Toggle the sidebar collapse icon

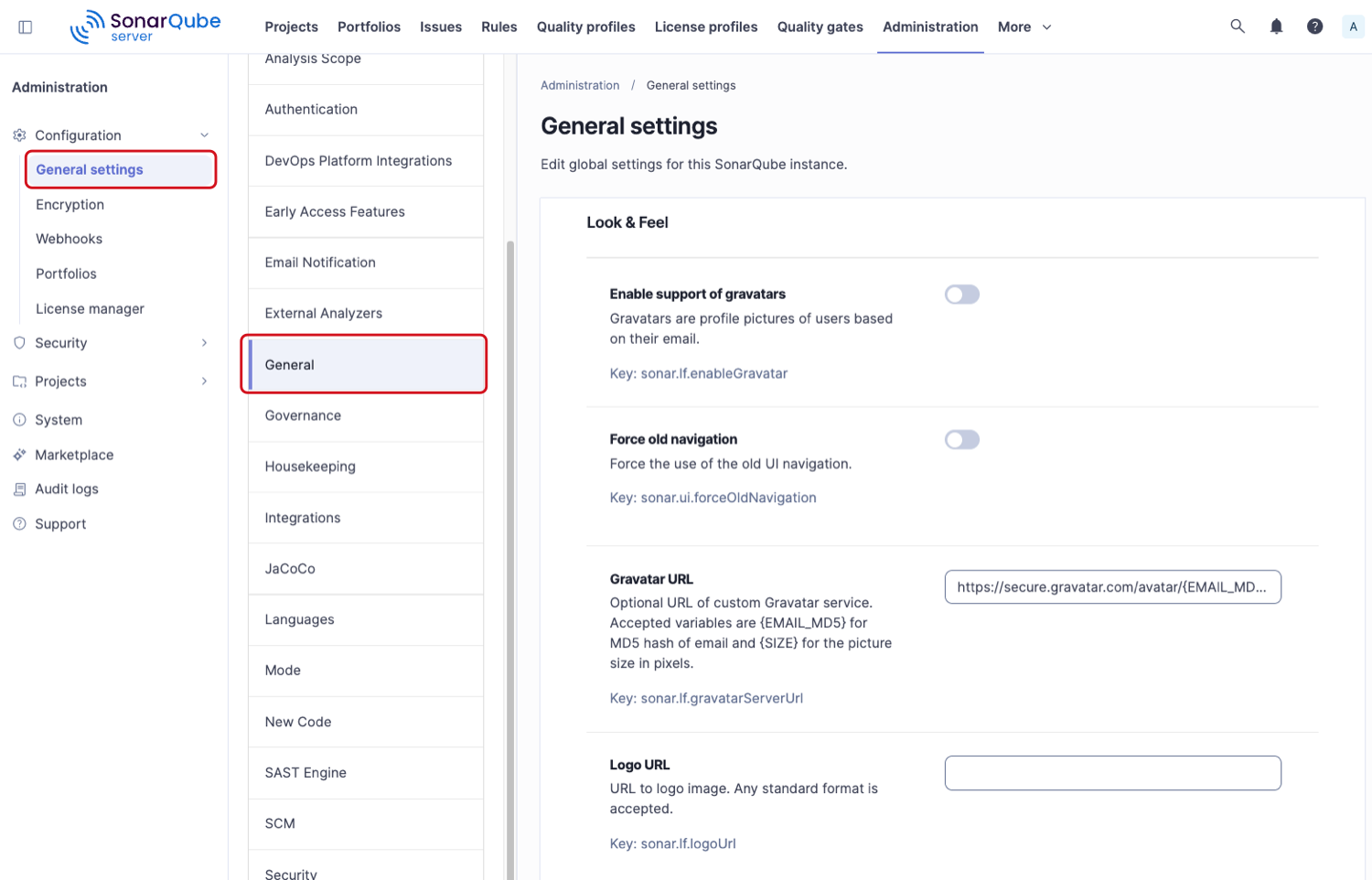pos(26,27)
